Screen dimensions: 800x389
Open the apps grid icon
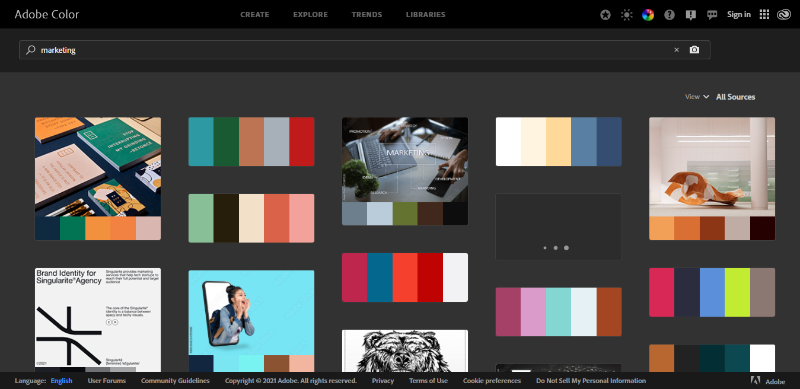[764, 15]
